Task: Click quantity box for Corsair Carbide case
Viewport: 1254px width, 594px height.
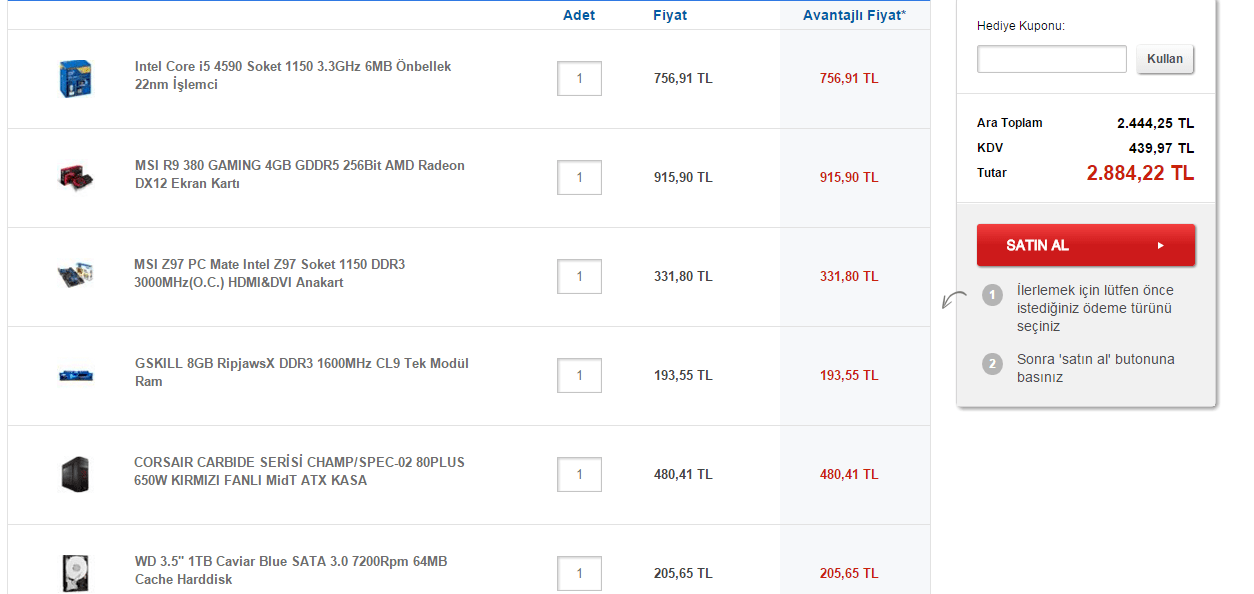Action: 579,474
